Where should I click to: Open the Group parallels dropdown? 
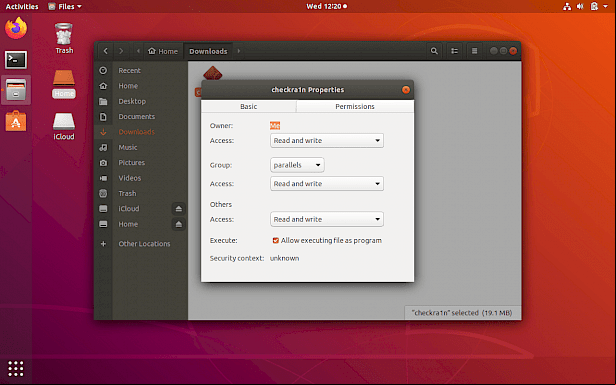point(297,165)
